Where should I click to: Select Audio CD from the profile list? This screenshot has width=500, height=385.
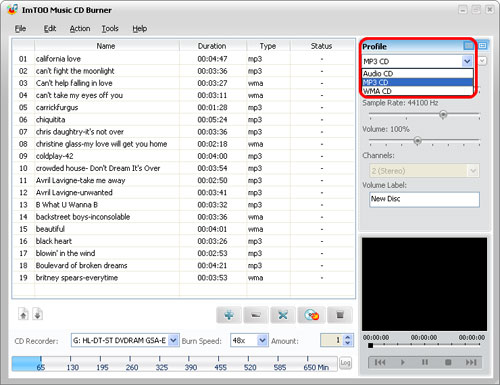(418, 73)
